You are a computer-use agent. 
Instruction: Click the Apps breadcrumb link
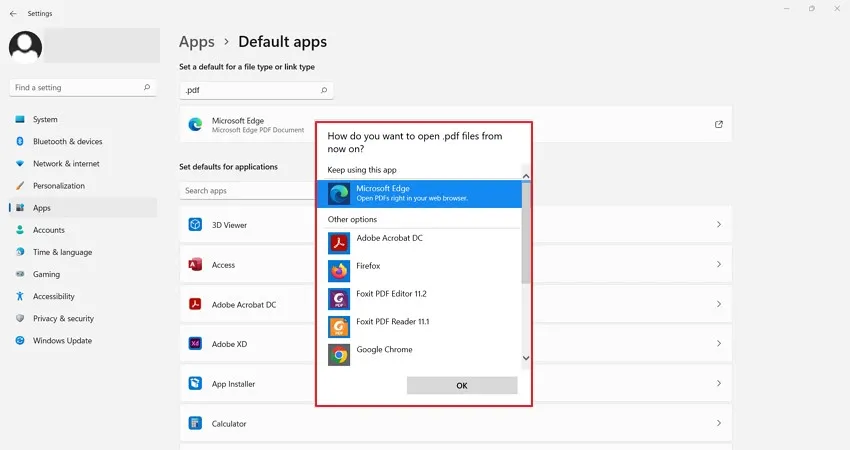(x=197, y=42)
